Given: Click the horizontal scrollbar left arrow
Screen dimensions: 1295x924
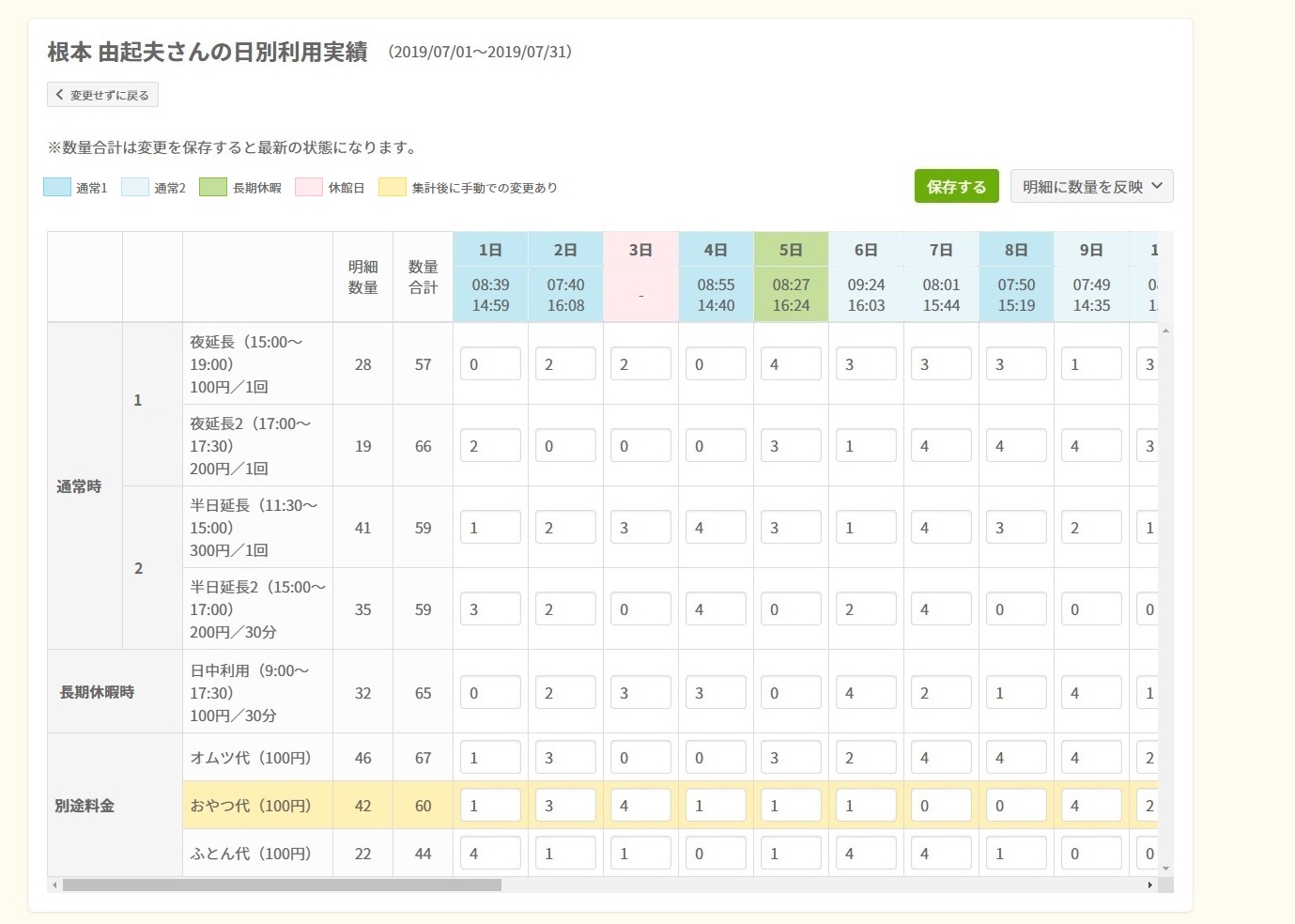Looking at the screenshot, I should point(54,885).
